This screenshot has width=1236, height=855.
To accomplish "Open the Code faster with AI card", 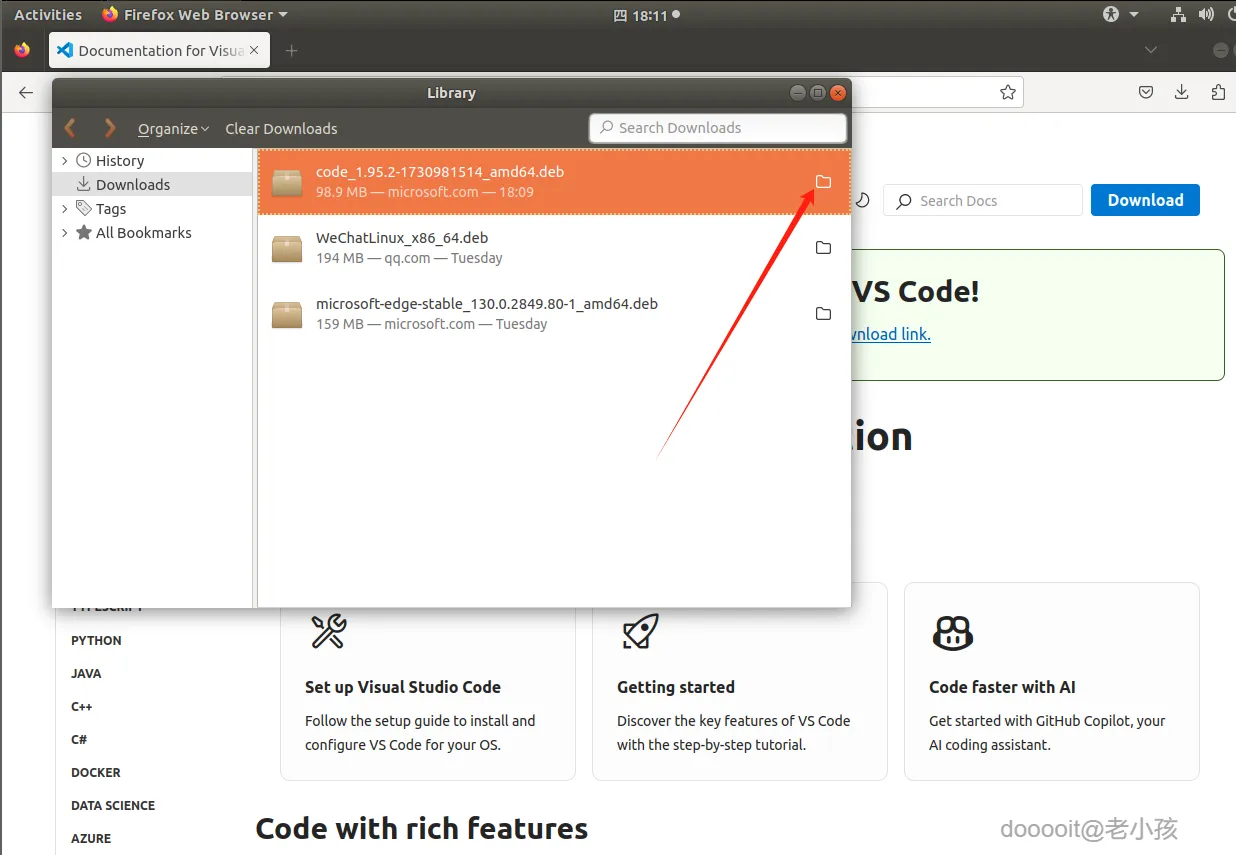I will click(1052, 681).
